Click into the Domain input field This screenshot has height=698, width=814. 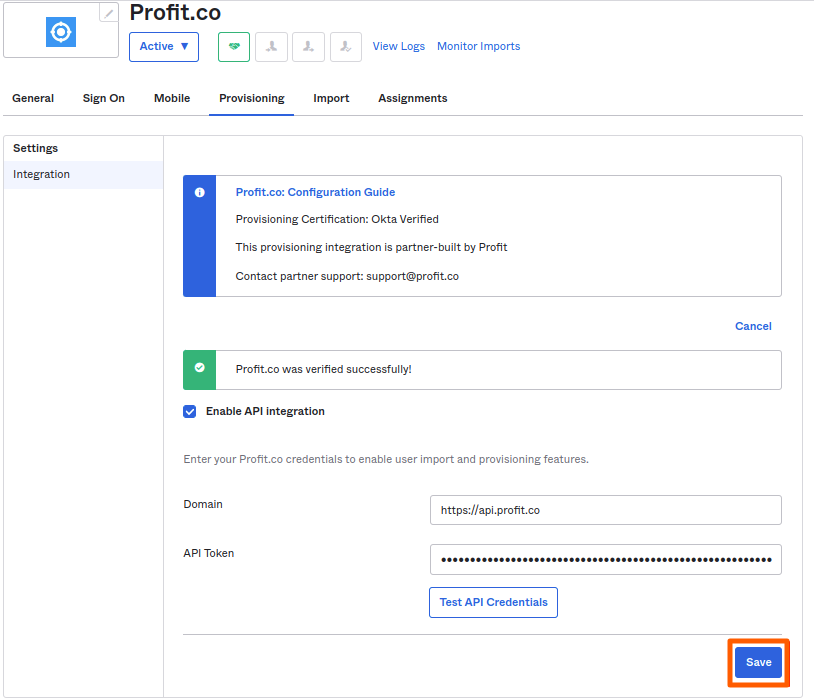[x=605, y=510]
